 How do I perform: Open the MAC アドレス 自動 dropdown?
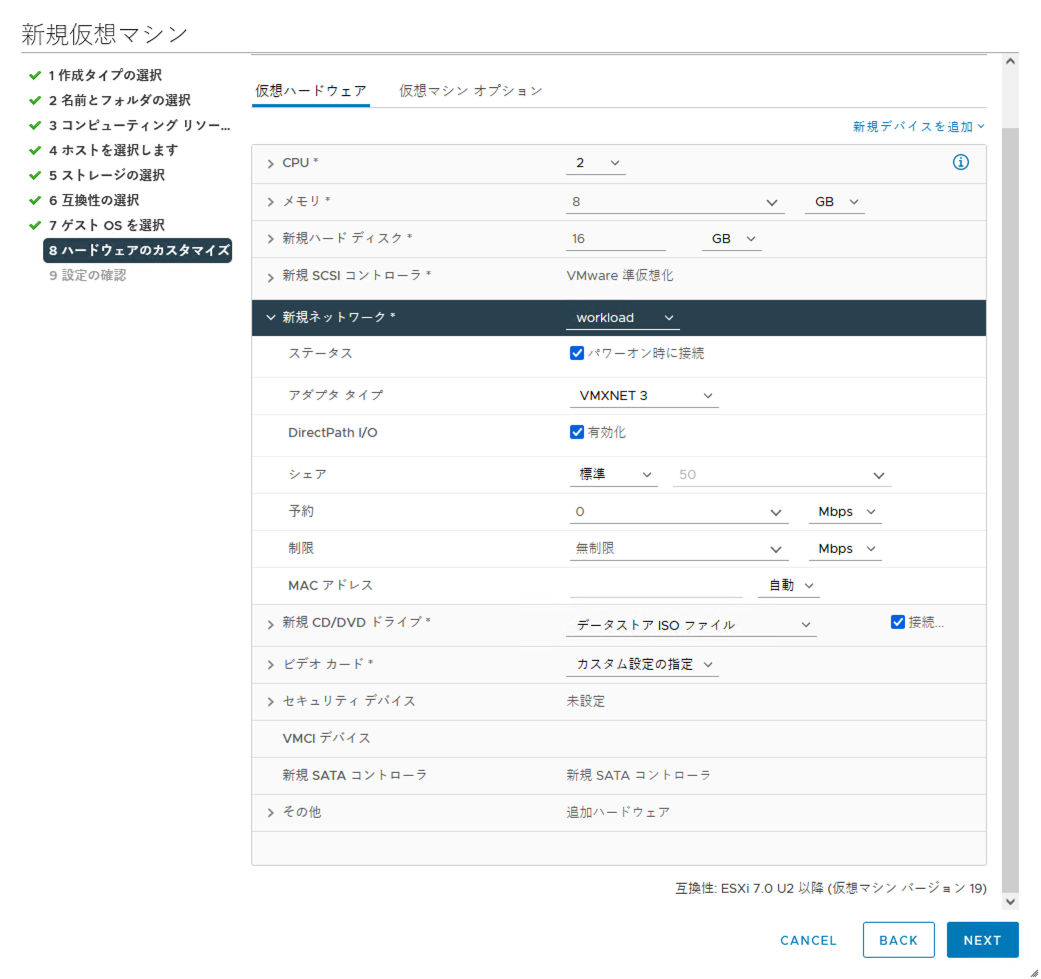tap(789, 585)
